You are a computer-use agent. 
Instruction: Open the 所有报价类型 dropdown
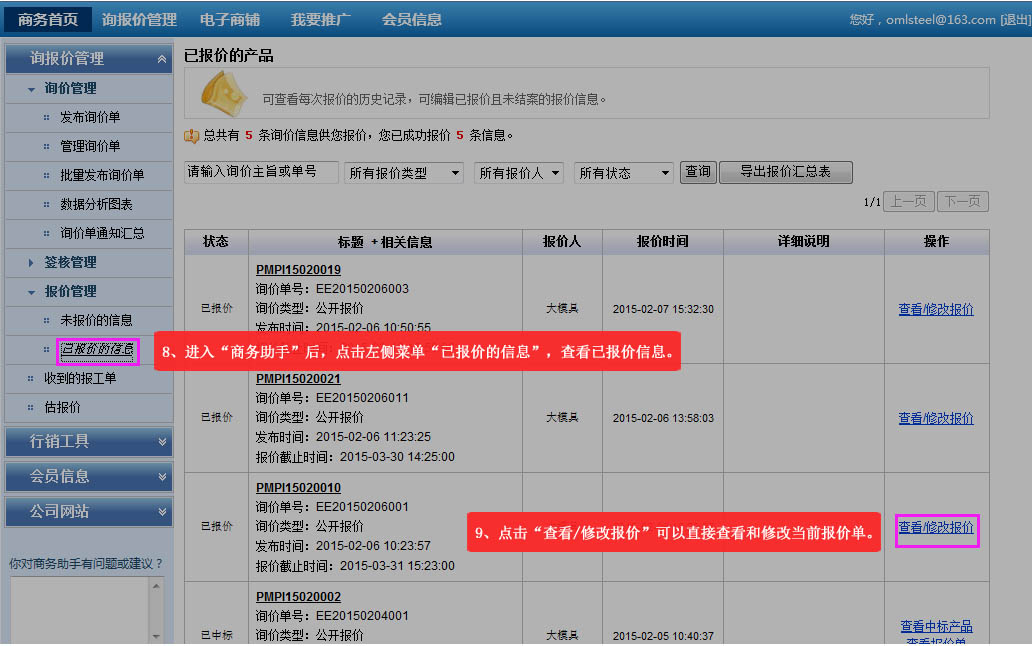point(404,173)
